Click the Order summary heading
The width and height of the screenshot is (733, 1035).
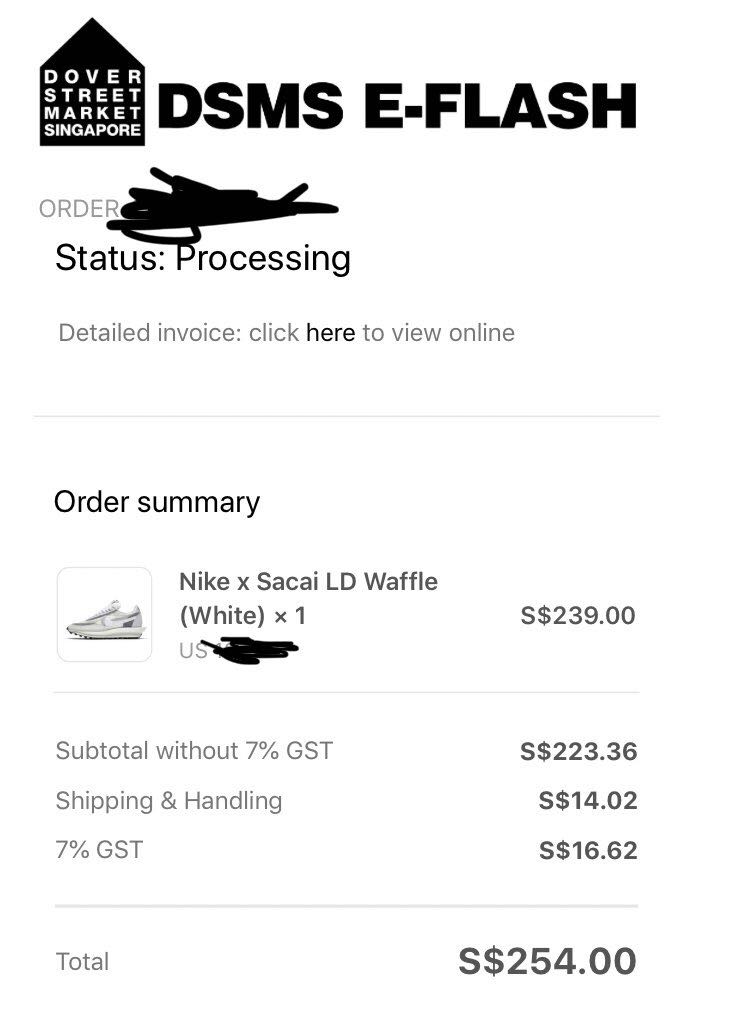coord(157,502)
